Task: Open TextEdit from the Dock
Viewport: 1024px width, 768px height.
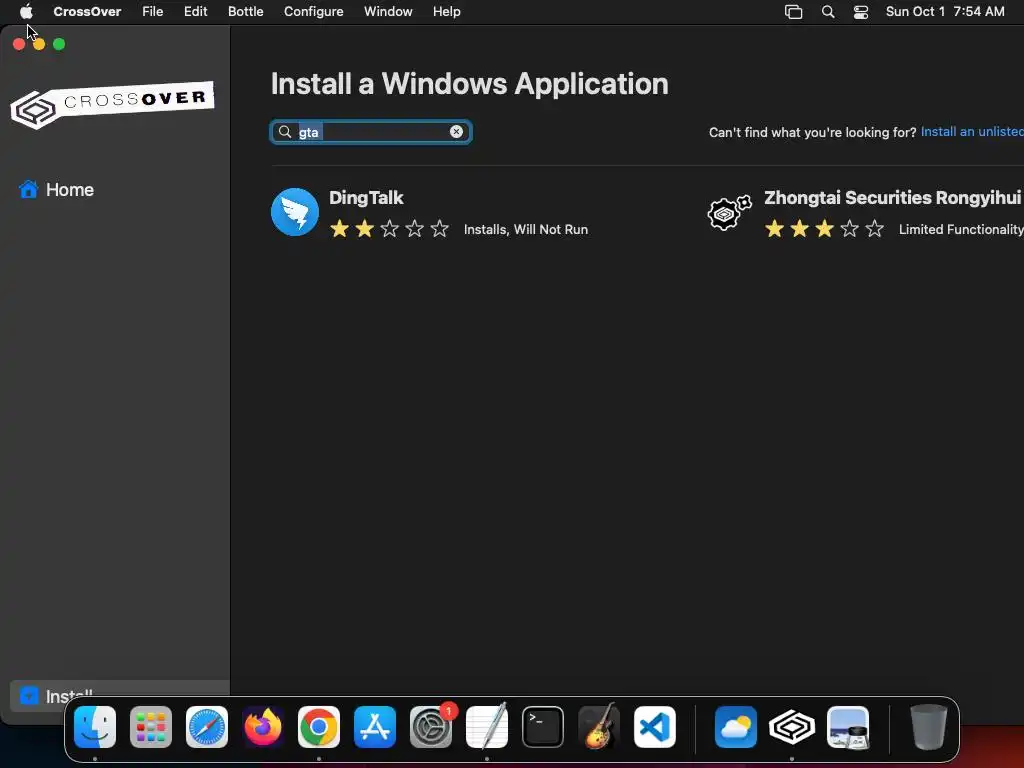Action: (x=487, y=727)
